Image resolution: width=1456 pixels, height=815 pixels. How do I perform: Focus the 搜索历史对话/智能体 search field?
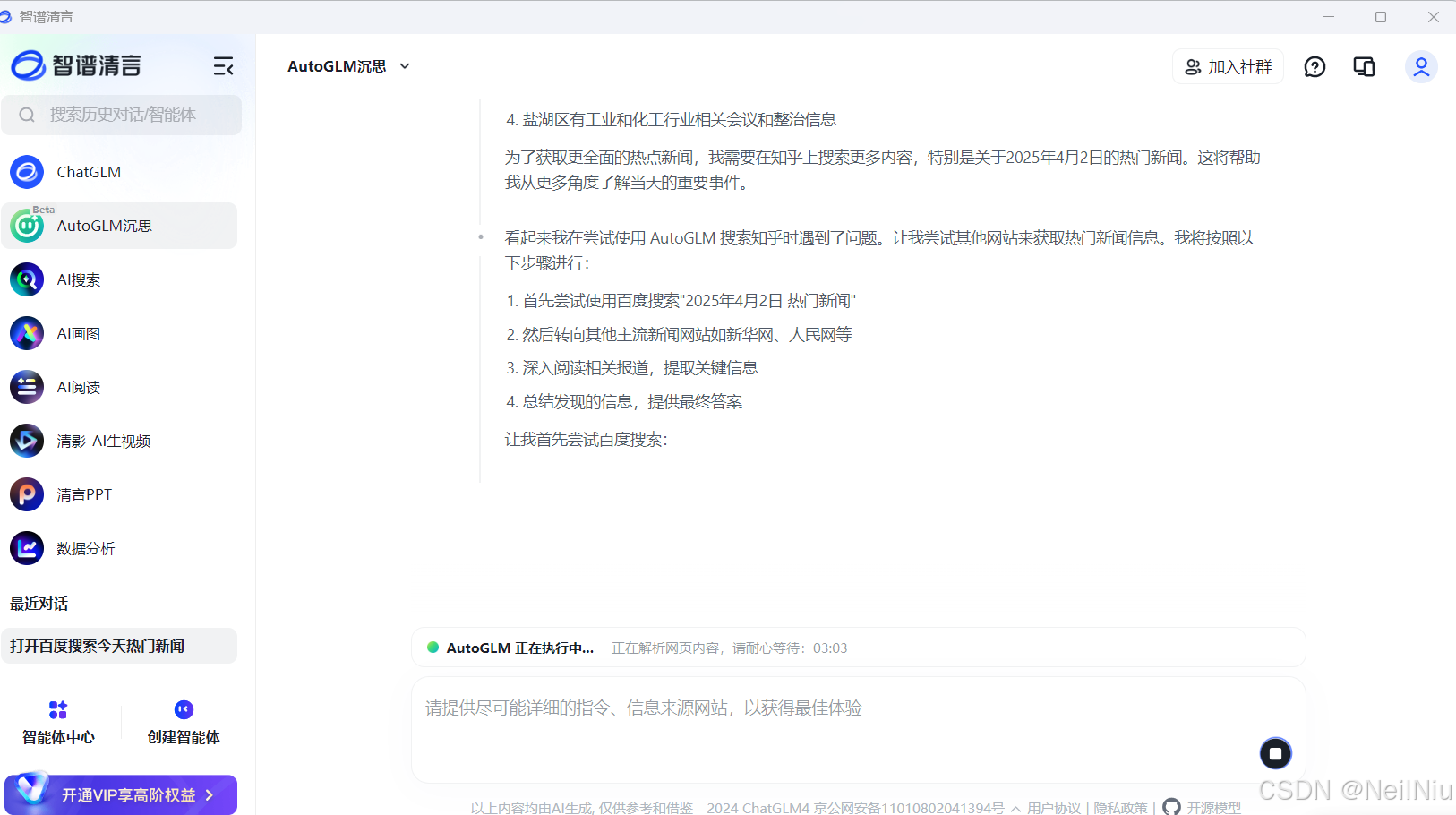point(122,115)
